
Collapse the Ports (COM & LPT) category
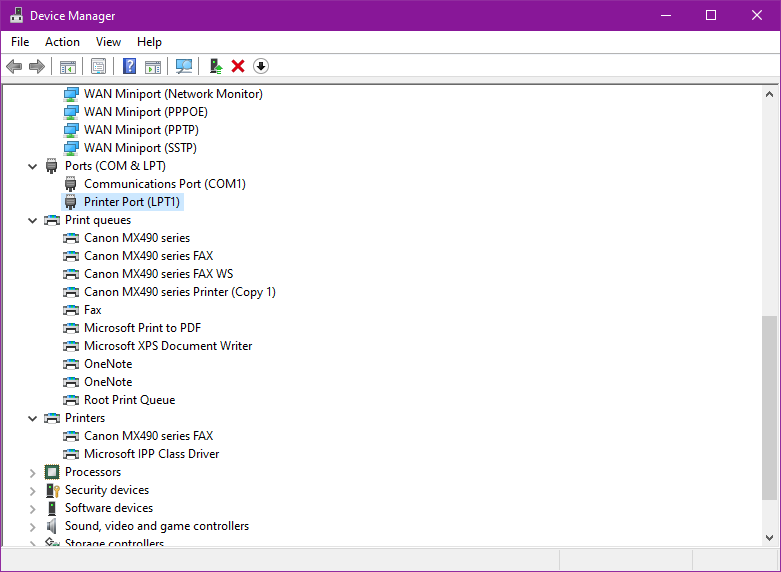pyautogui.click(x=32, y=166)
